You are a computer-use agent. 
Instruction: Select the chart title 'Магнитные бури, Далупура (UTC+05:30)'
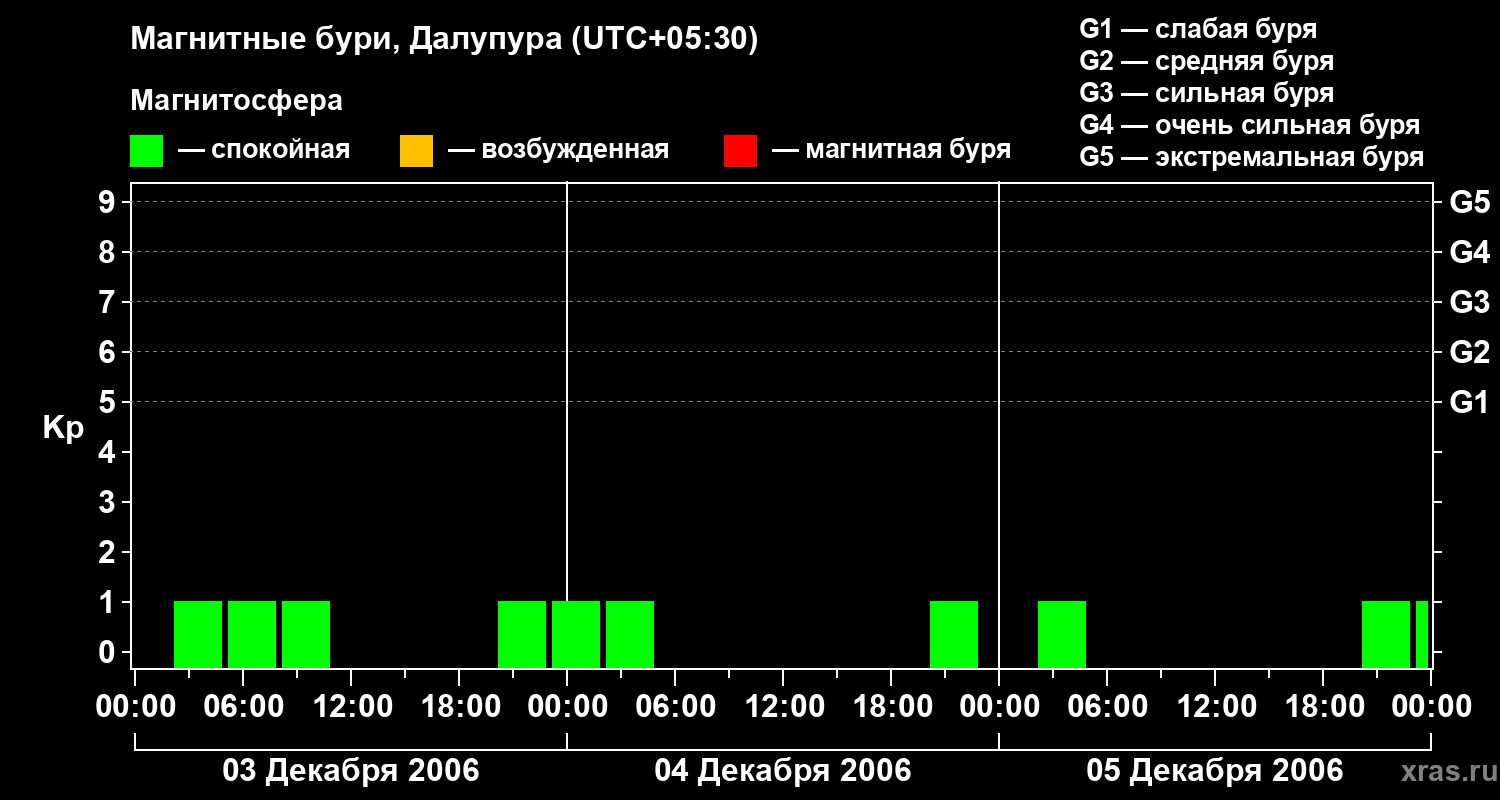[444, 40]
